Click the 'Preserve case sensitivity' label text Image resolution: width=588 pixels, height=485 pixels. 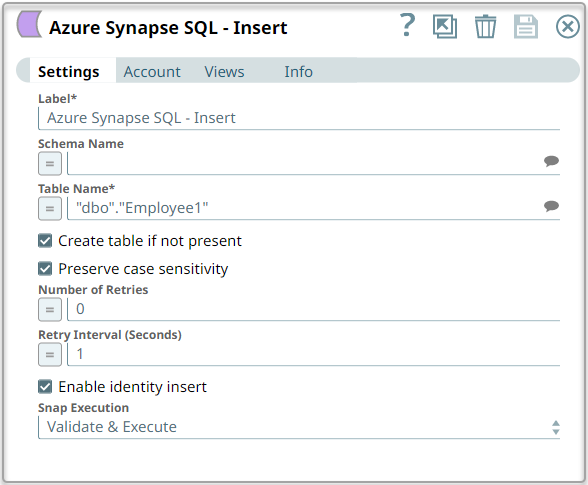point(143,269)
